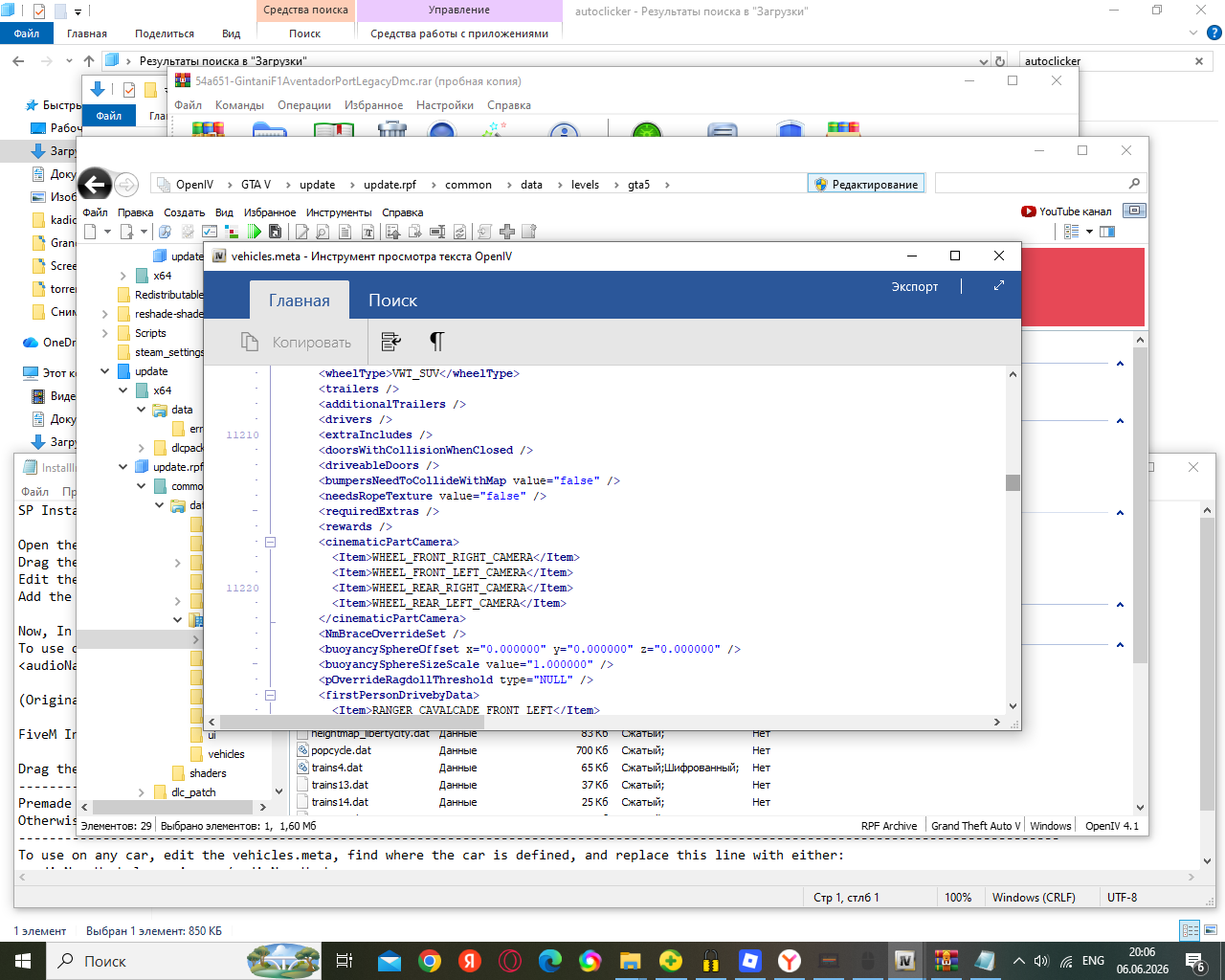This screenshot has height=980, width=1225.
Task: Collapse the firstPersonDrivebyData code fold
Action: pos(271,695)
